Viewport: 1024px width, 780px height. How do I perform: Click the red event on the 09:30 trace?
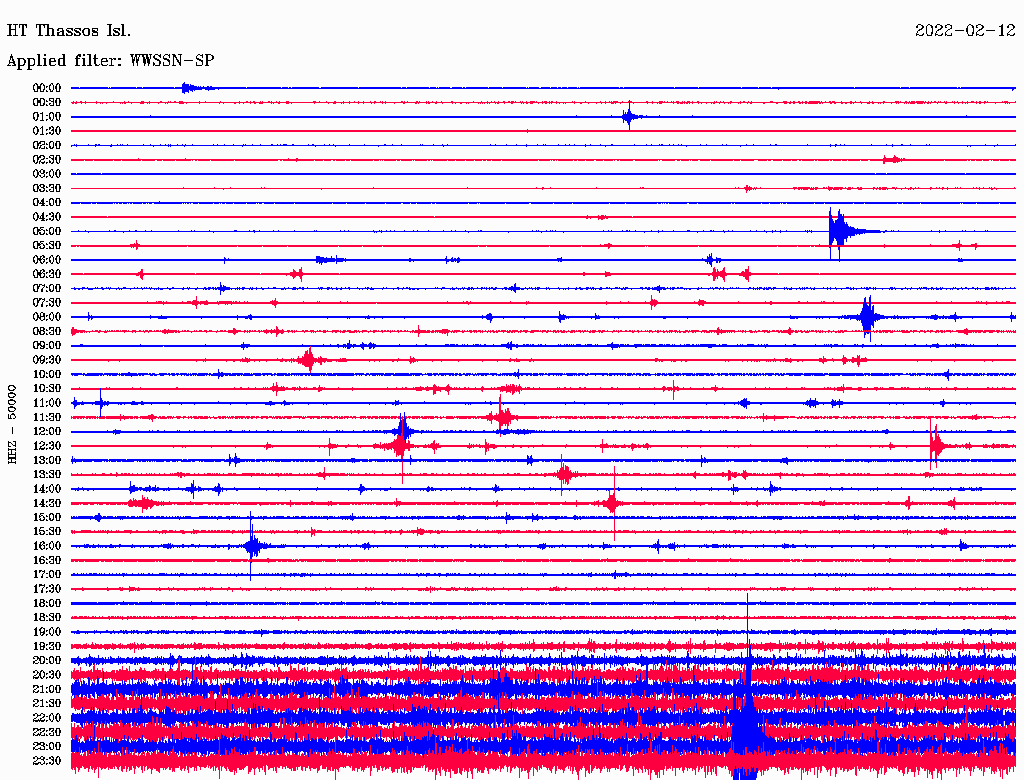pyautogui.click(x=309, y=360)
